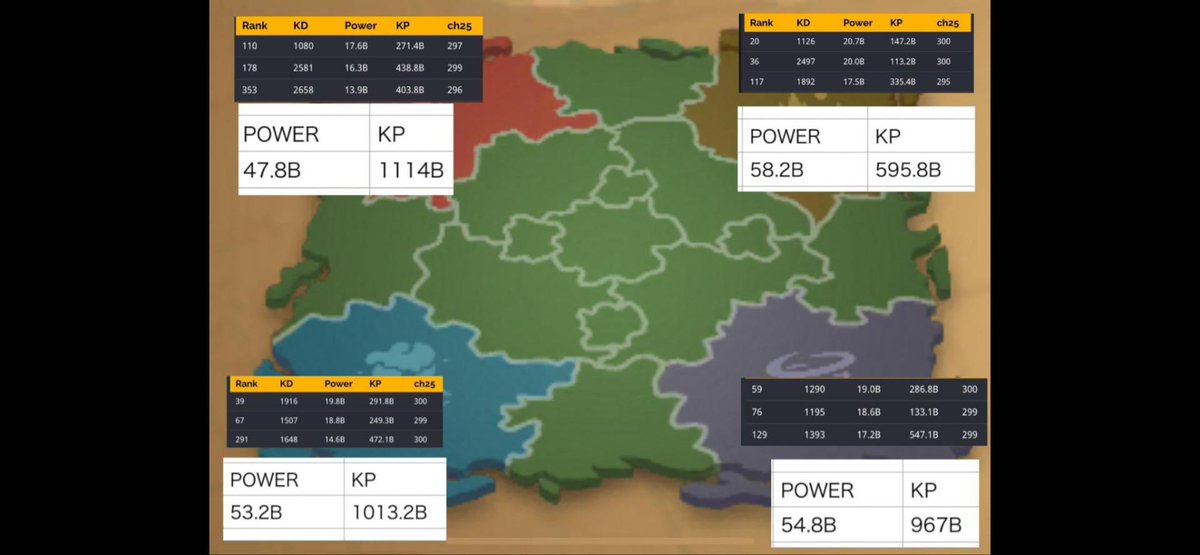
Task: Click KP value 472.1B
Action: [x=381, y=438]
